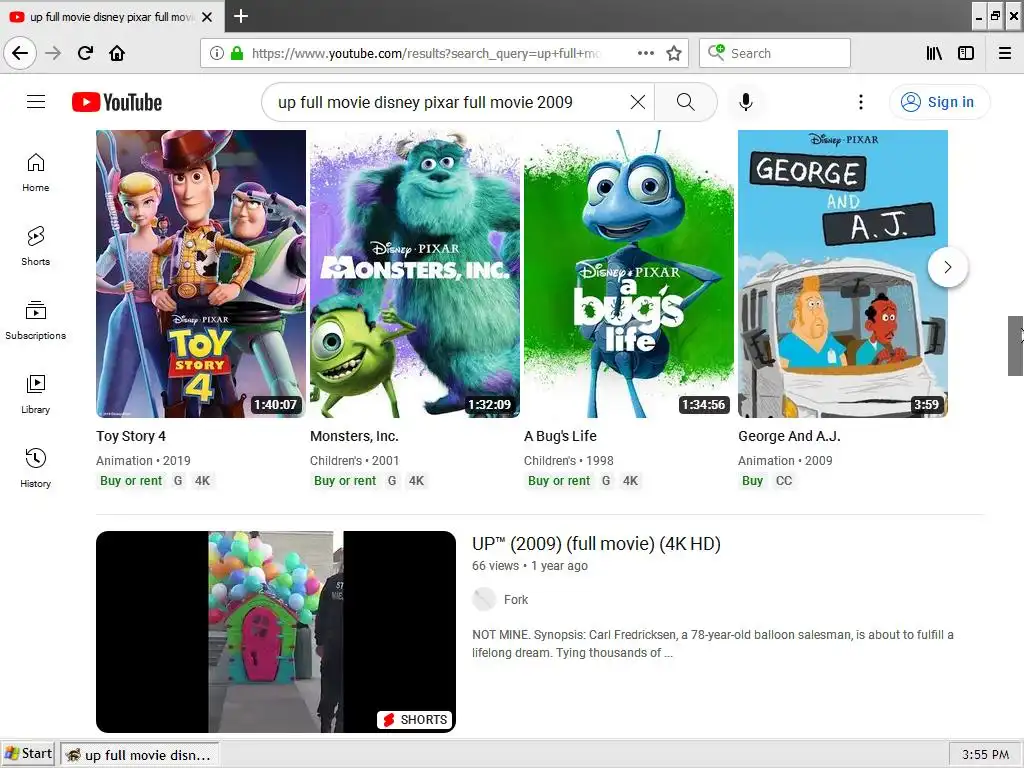Click Buy or rent for Monsters, Inc.
Image resolution: width=1024 pixels, height=768 pixels.
coord(345,481)
